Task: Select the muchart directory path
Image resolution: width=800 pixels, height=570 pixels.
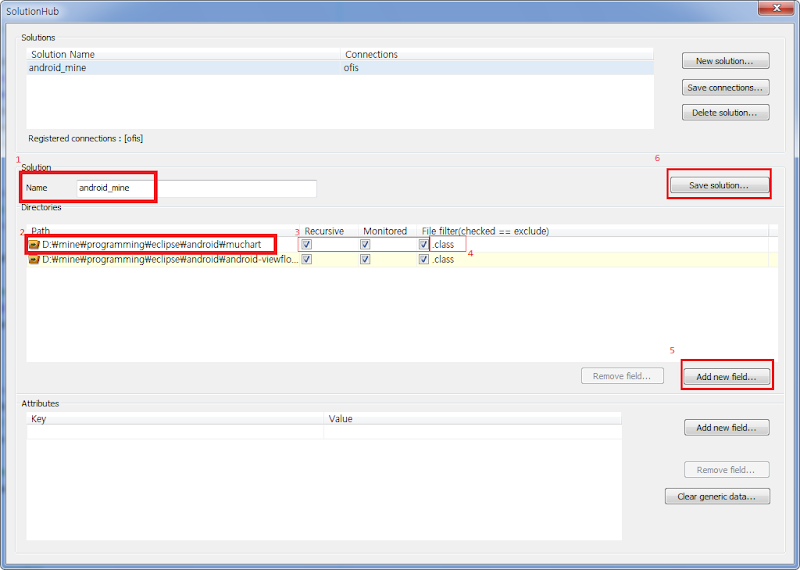Action: 152,244
